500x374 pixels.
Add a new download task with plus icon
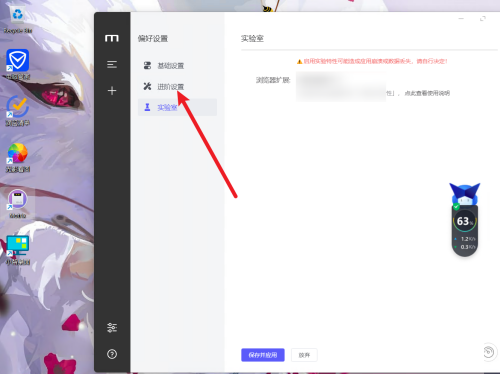(112, 91)
